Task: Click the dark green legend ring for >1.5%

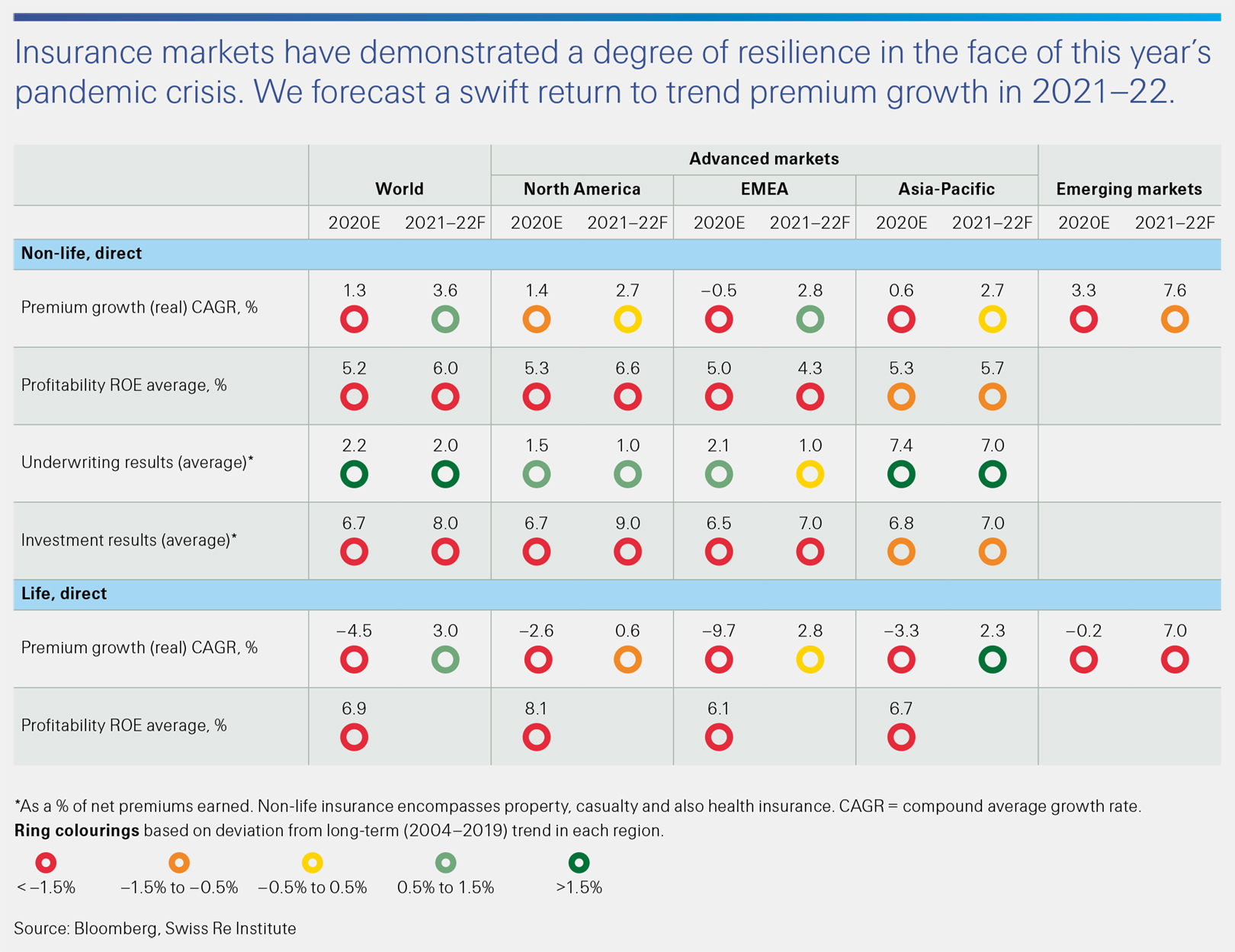Action: (579, 863)
